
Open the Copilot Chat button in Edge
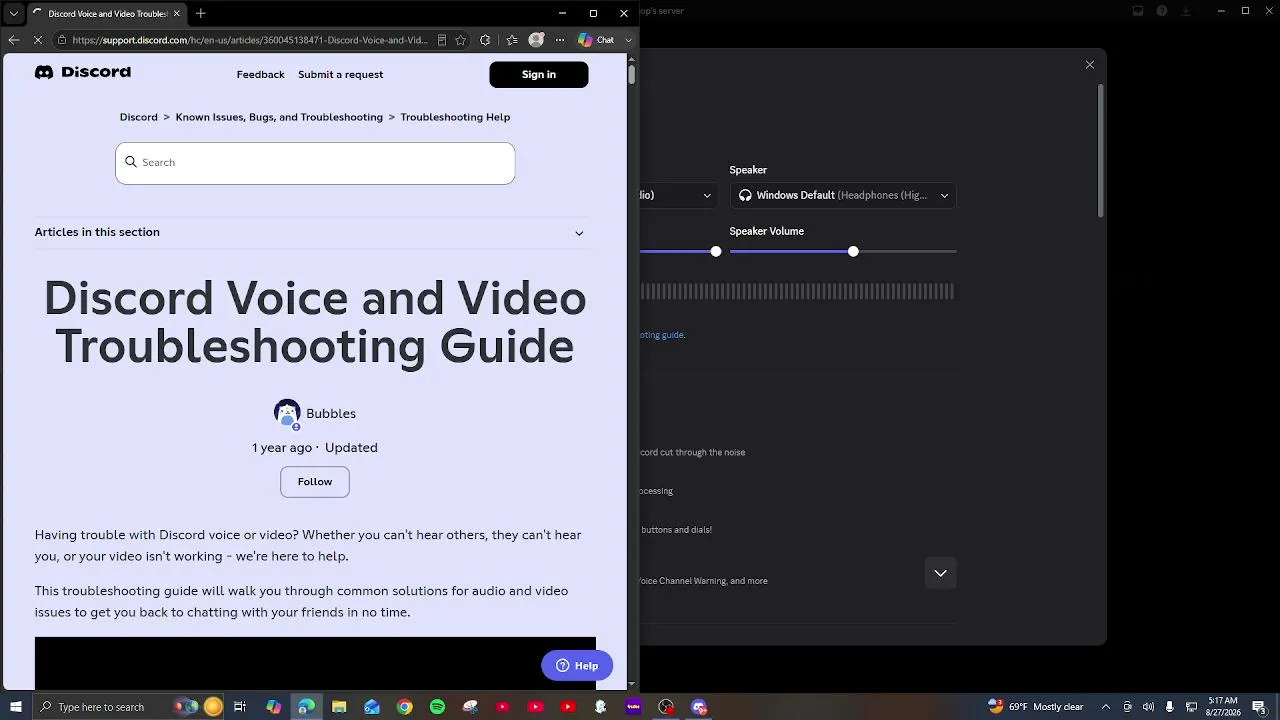pos(596,40)
